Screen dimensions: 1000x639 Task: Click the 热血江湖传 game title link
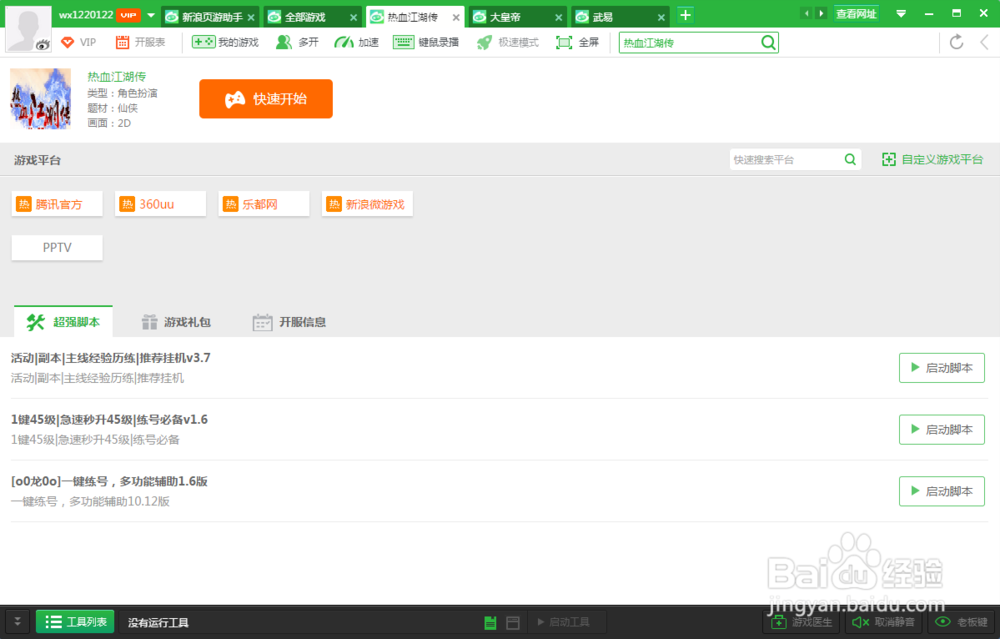point(117,77)
